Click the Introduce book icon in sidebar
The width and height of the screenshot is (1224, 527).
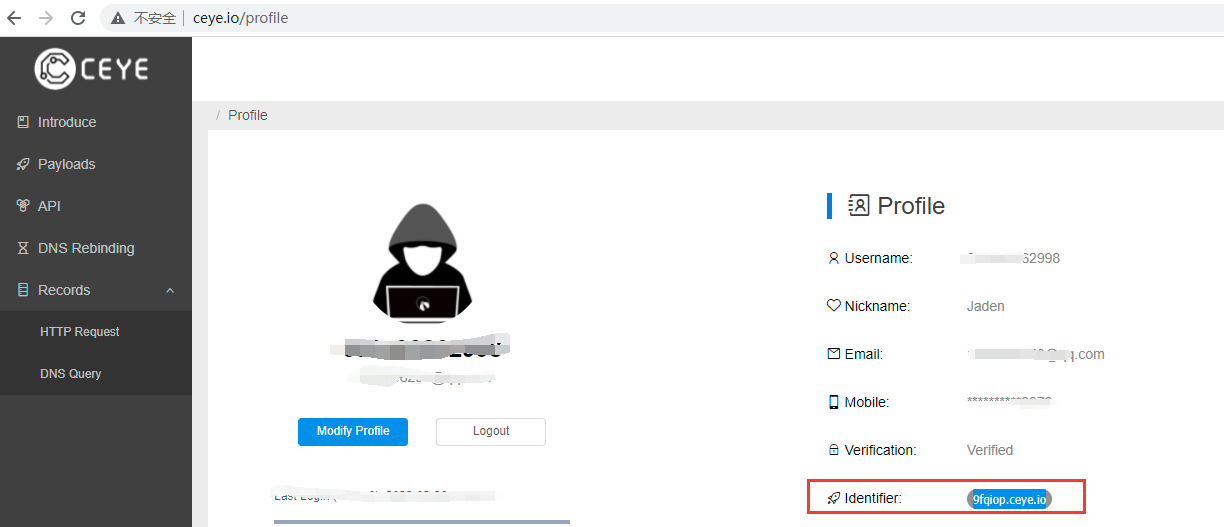click(x=23, y=122)
